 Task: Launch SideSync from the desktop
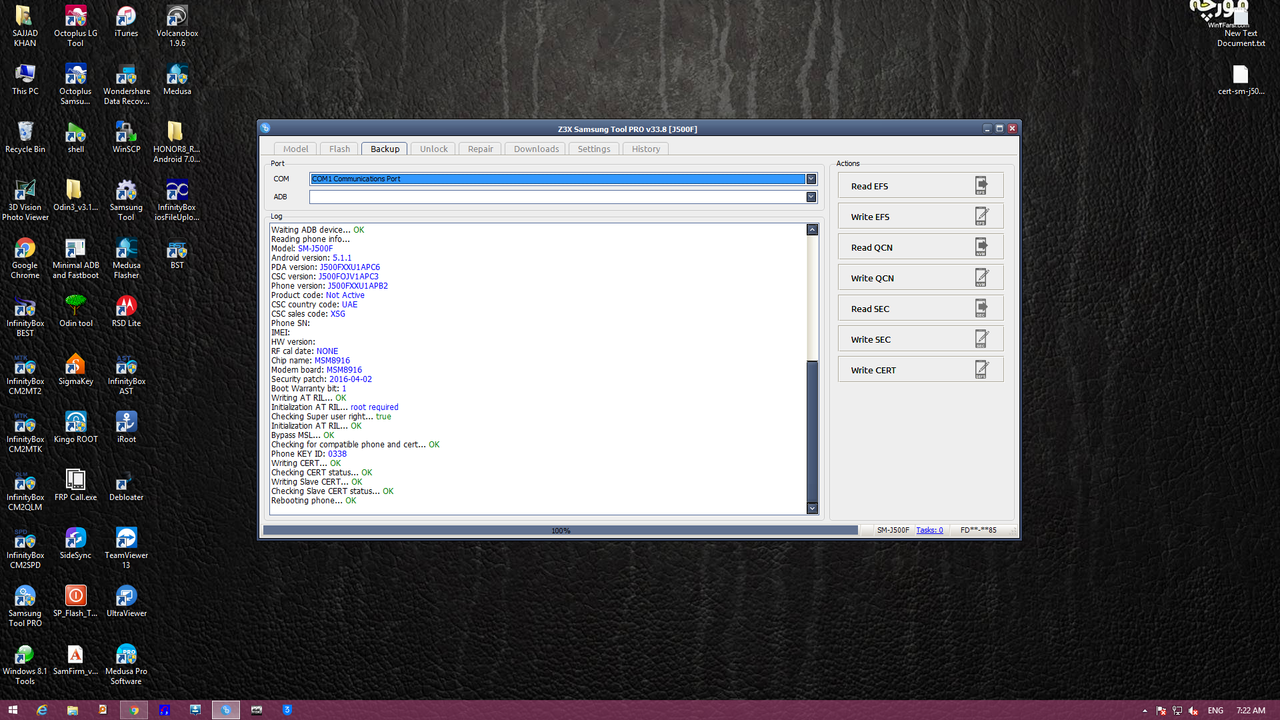[75, 543]
